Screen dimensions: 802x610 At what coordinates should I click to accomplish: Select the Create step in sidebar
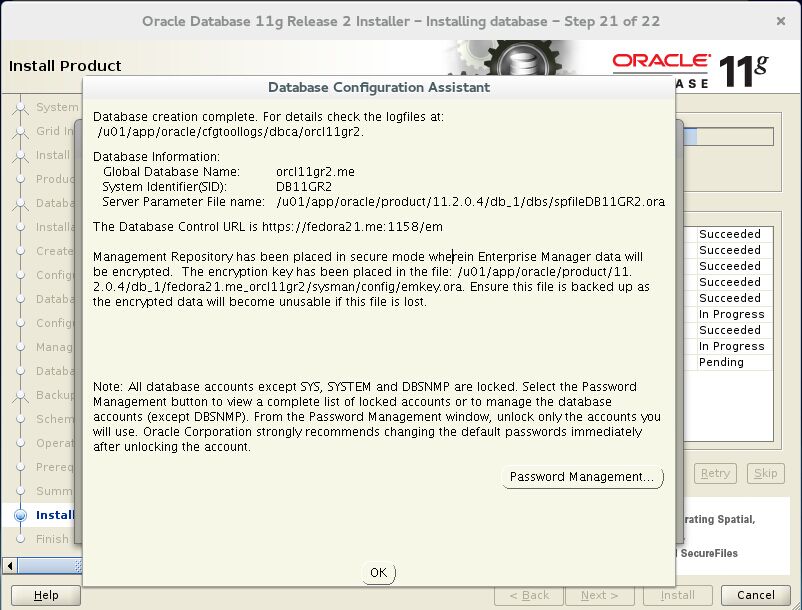point(55,251)
